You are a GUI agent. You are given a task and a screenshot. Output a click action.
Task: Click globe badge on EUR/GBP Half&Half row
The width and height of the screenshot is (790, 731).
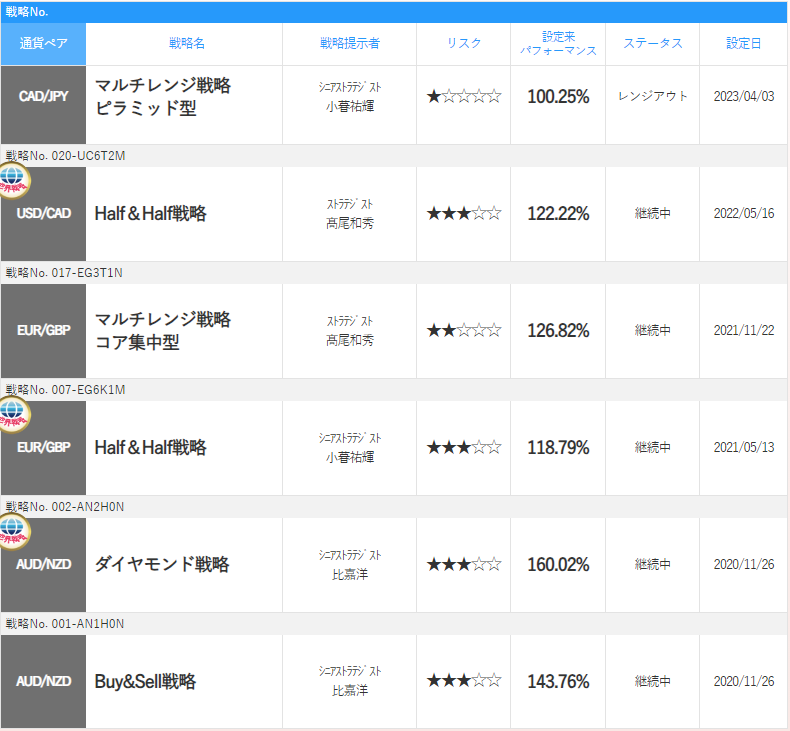[14, 414]
